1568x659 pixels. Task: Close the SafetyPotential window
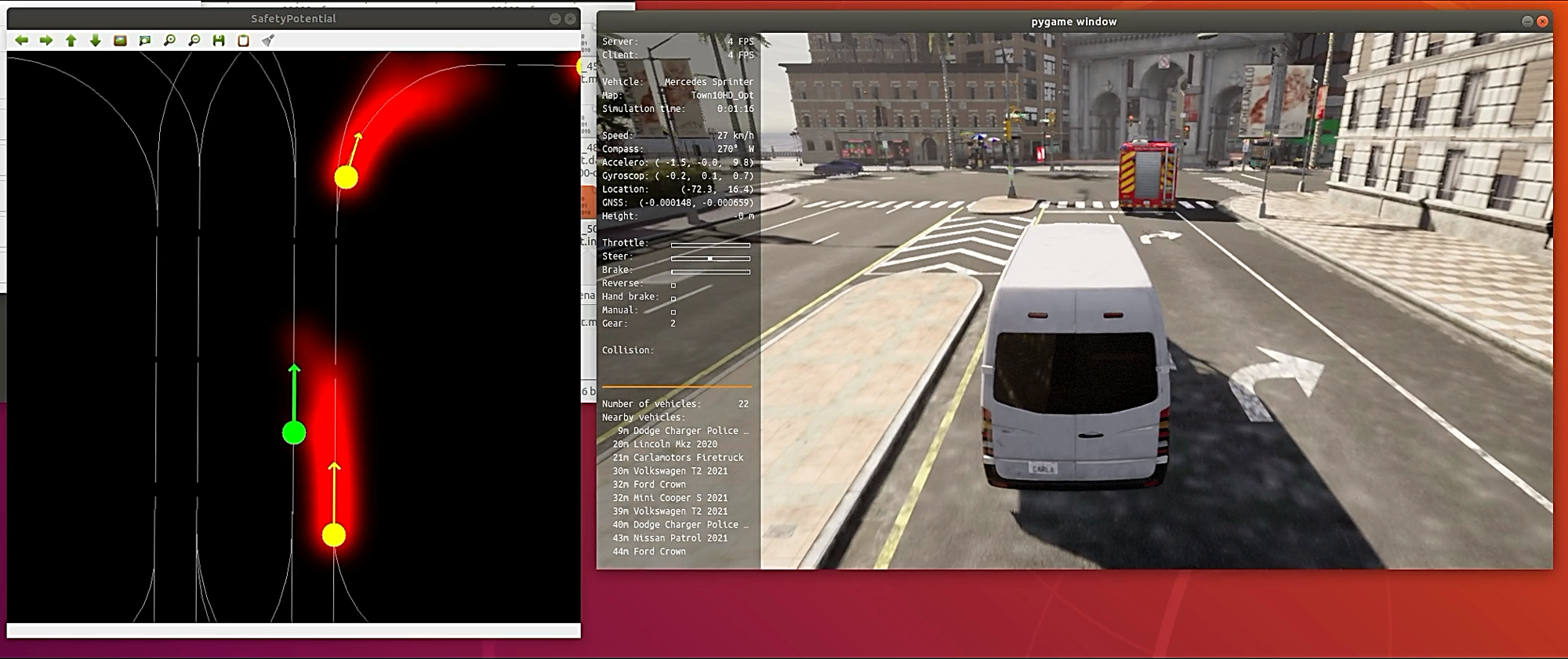[570, 19]
